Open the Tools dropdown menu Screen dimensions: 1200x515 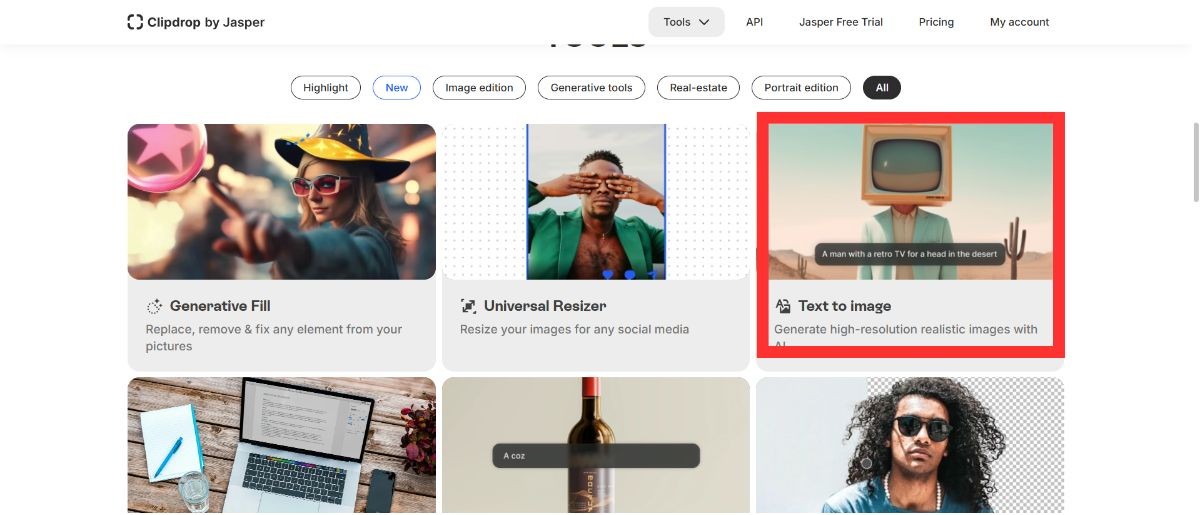point(686,22)
